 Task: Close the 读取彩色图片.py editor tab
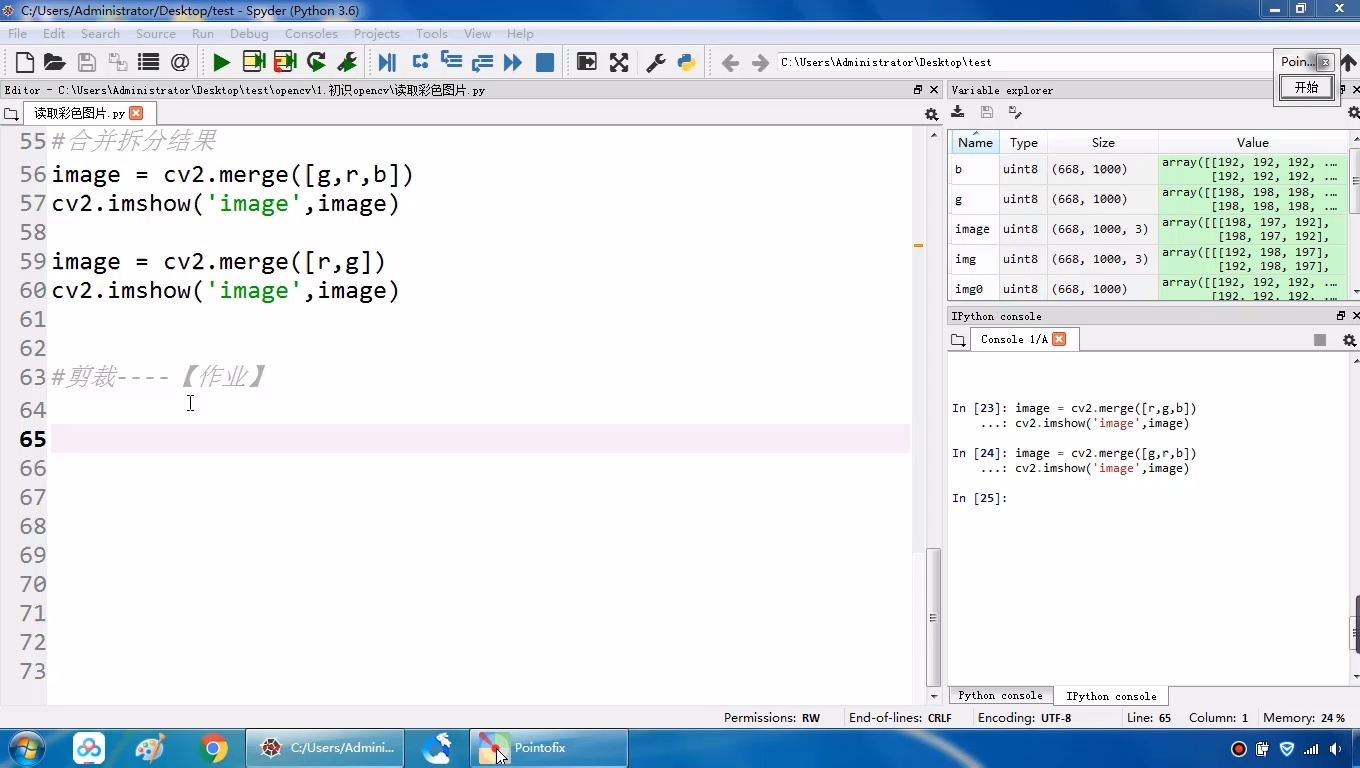coord(137,113)
